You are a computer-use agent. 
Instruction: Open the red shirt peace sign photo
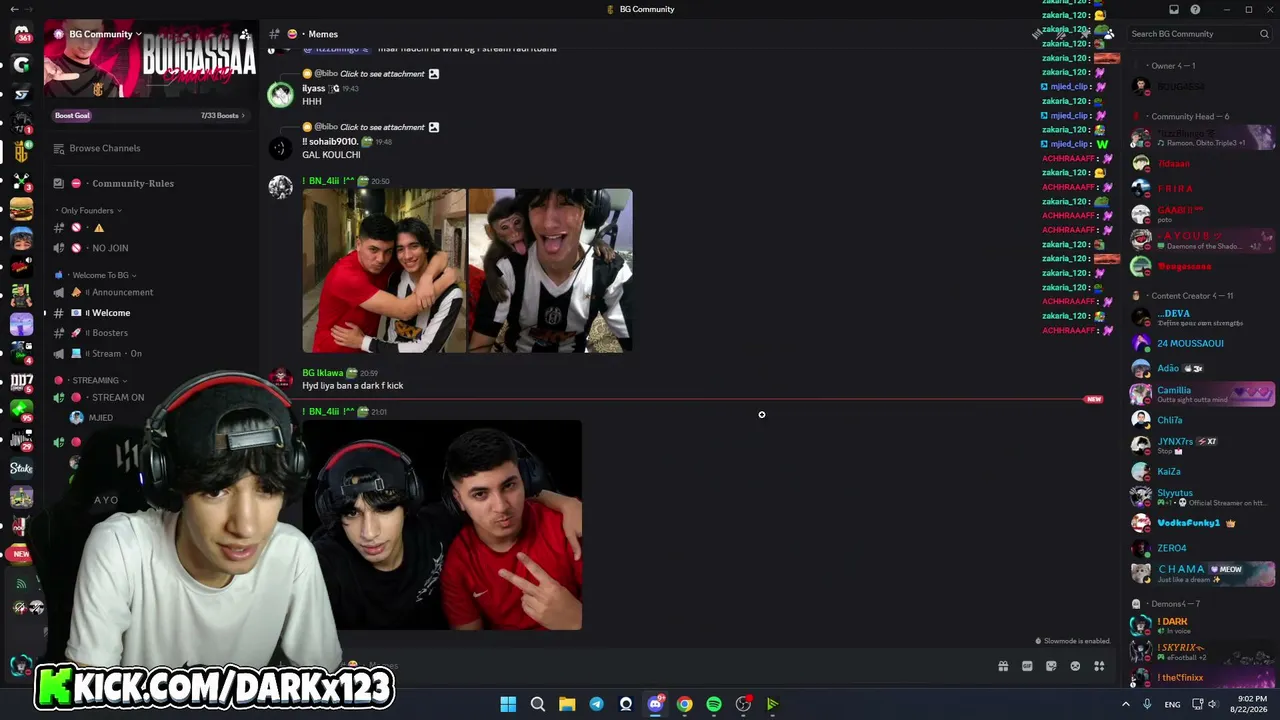click(442, 525)
